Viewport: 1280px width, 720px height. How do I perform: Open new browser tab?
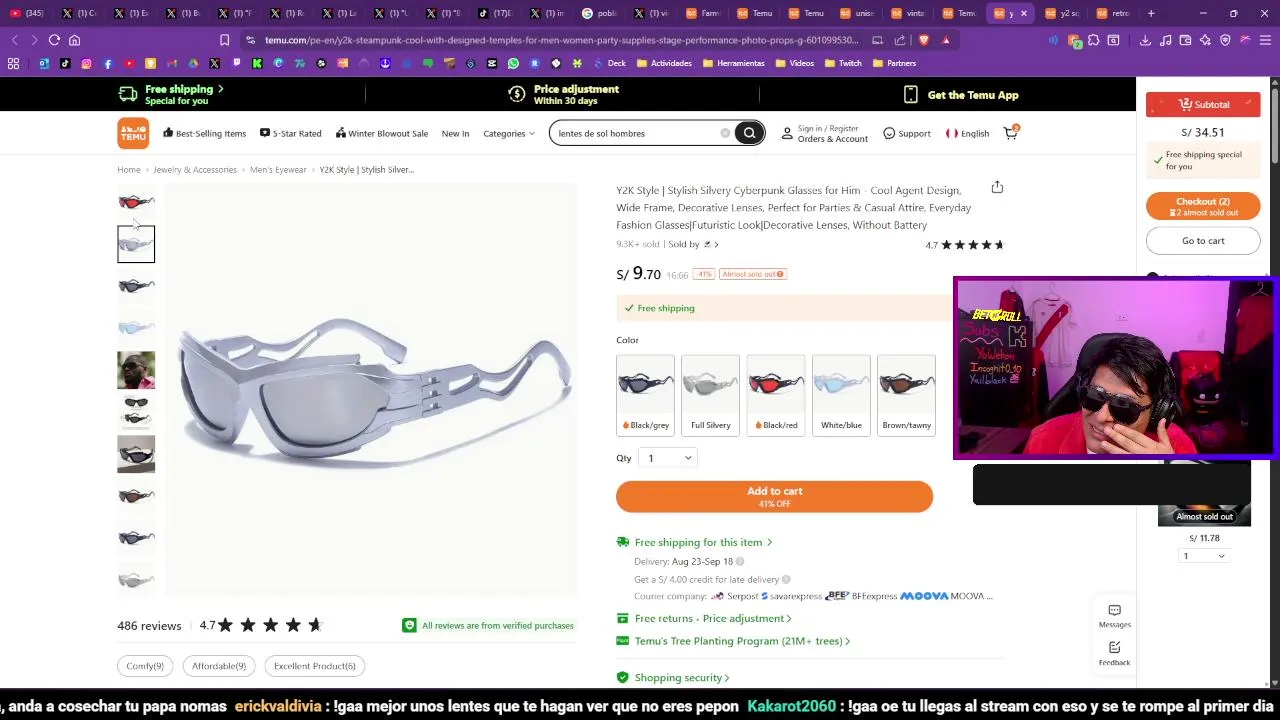tap(1151, 13)
